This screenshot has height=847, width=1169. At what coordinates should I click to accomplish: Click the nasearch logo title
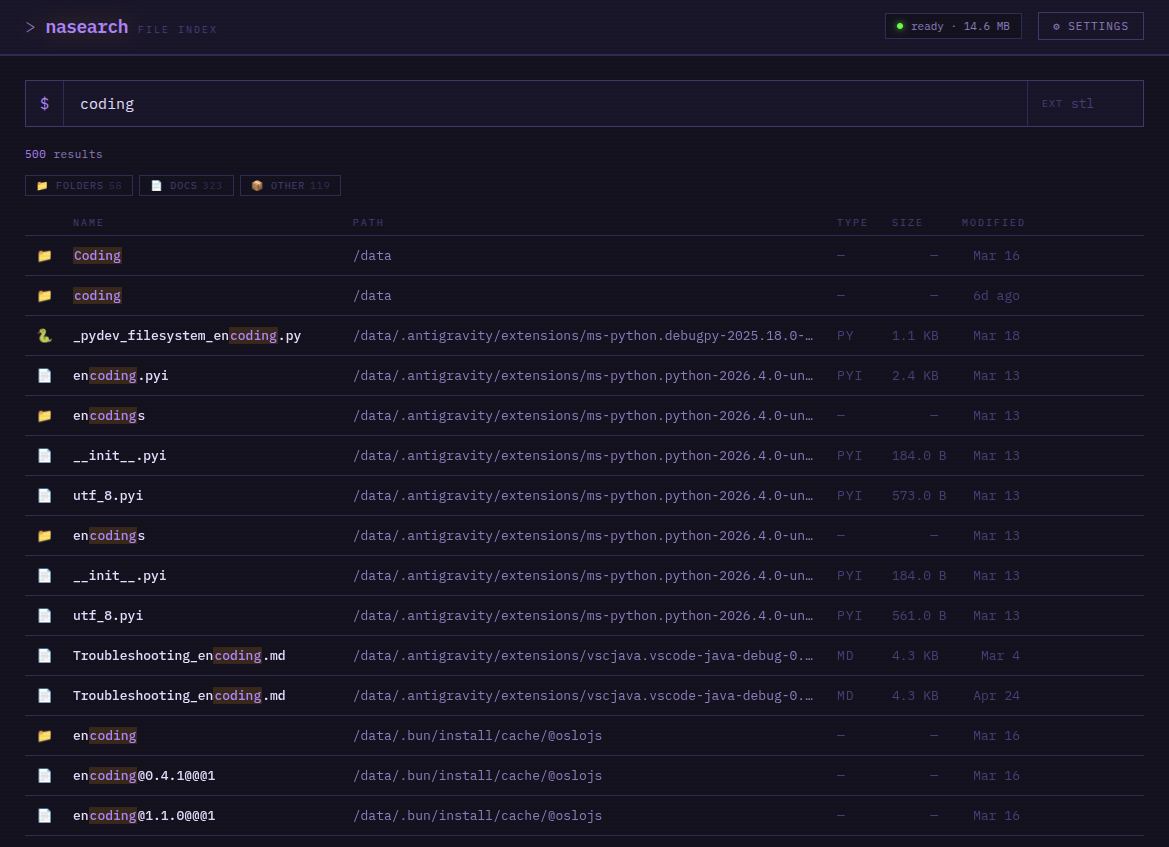pyautogui.click(x=86, y=27)
